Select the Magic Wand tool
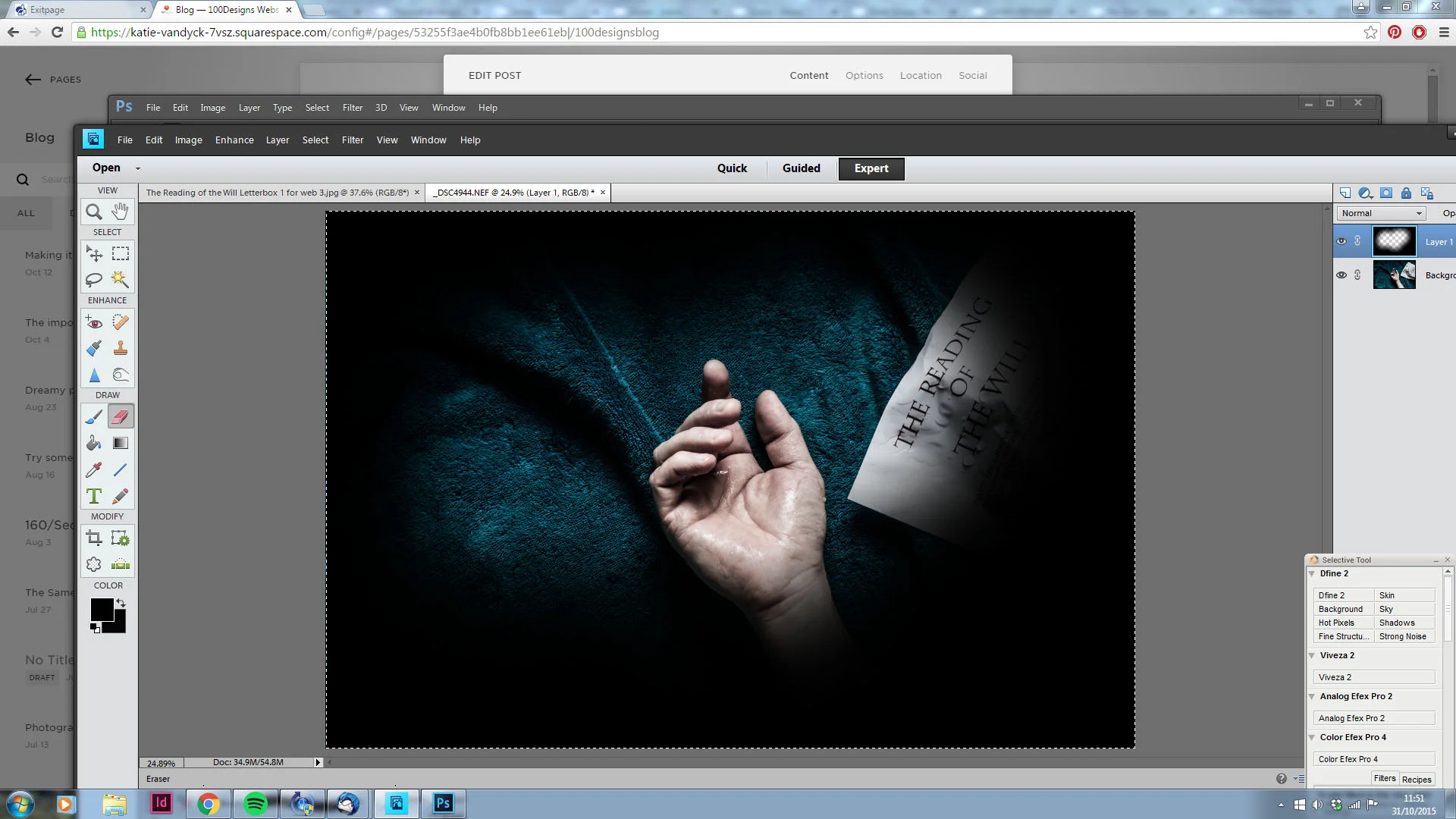The width and height of the screenshot is (1456, 819). click(120, 279)
